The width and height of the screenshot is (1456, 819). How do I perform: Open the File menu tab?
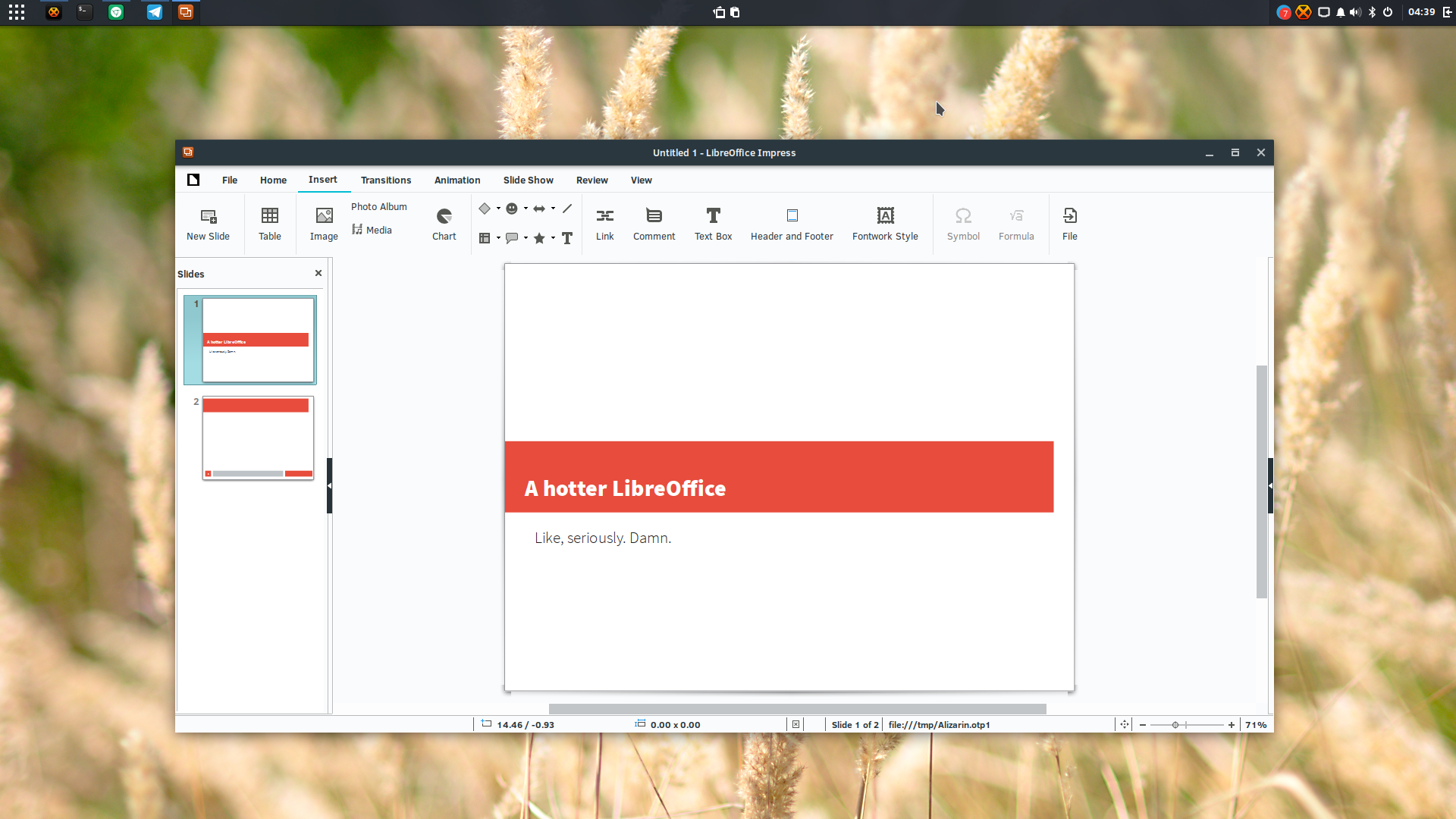(230, 180)
